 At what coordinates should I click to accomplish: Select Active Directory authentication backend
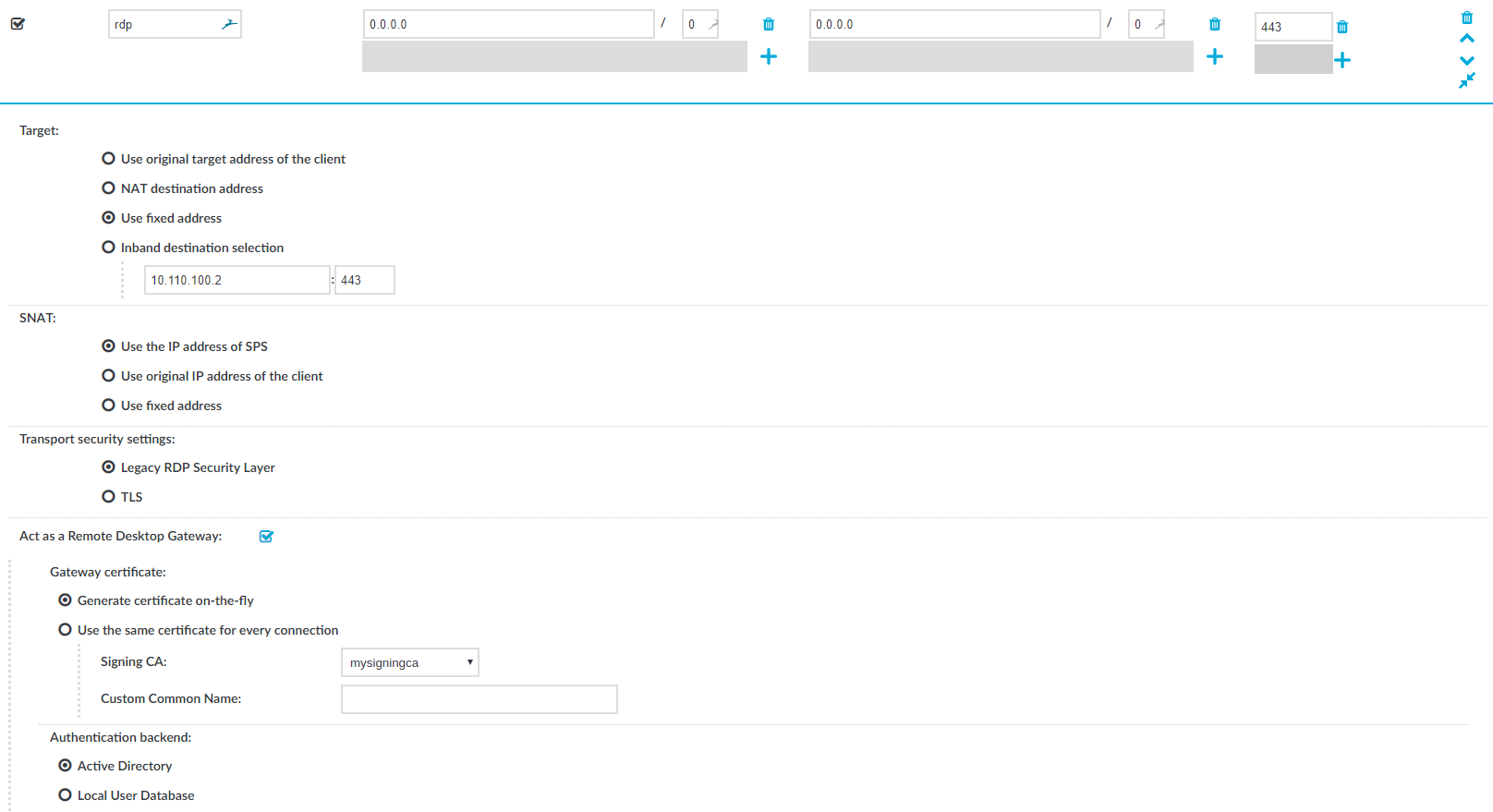[65, 766]
